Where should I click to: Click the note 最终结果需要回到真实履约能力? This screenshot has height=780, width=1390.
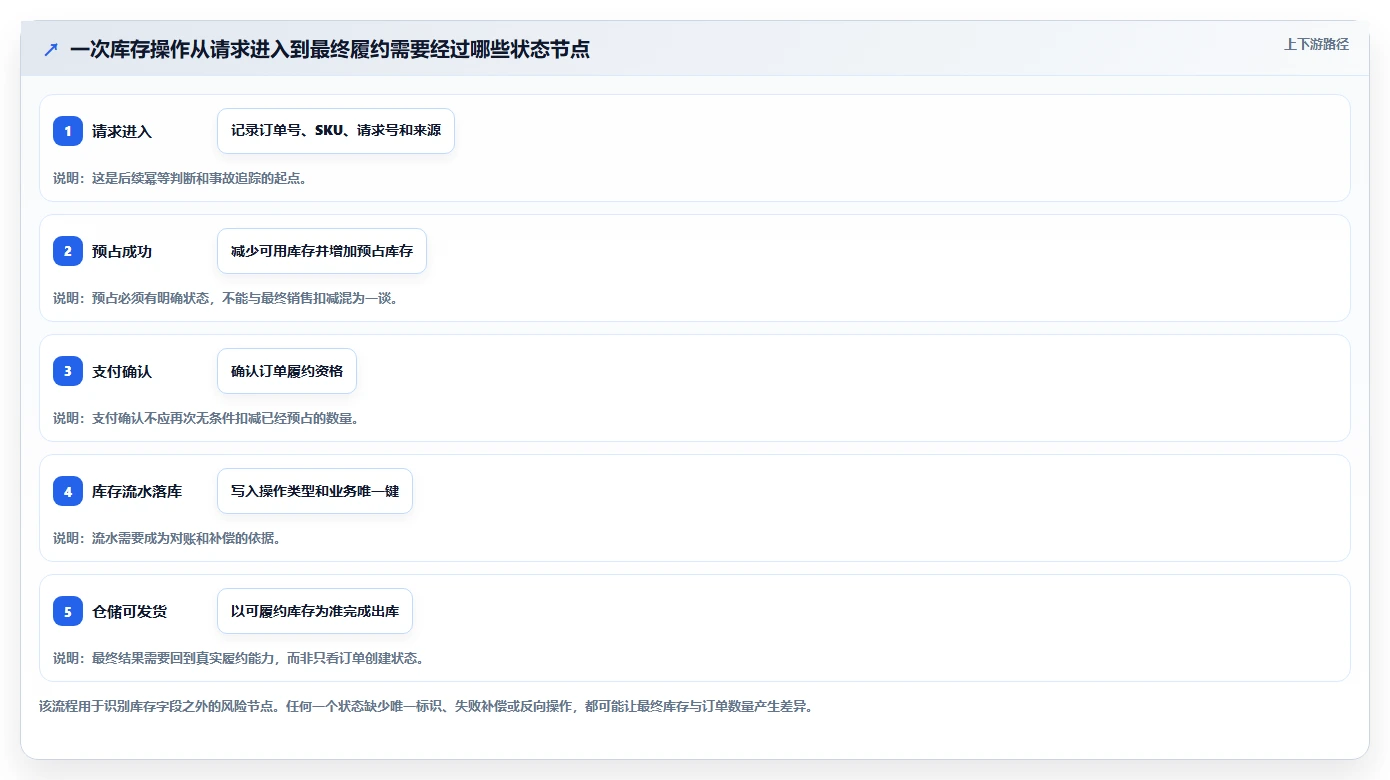pos(181,658)
